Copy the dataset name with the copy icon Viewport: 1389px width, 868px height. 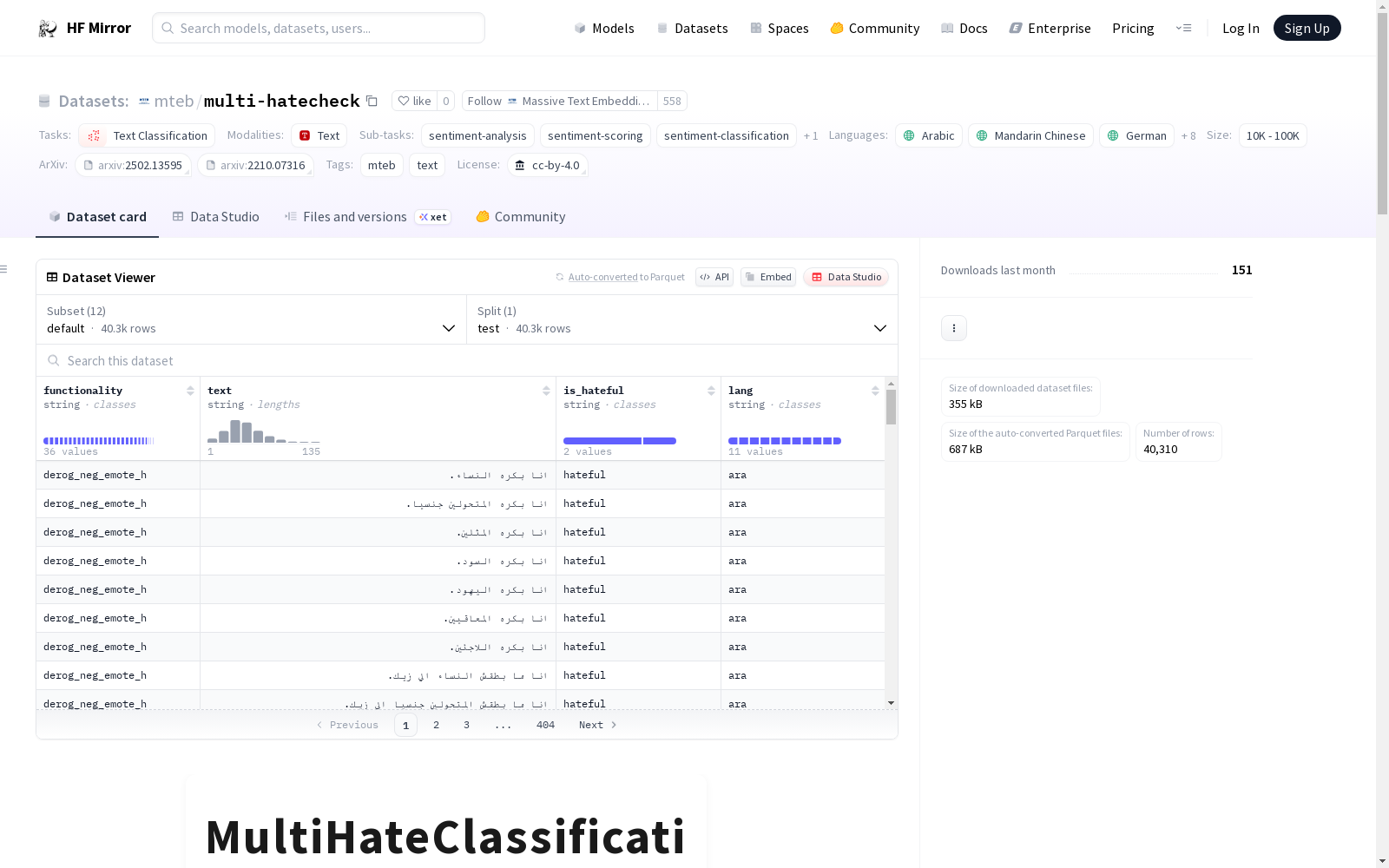[372, 101]
